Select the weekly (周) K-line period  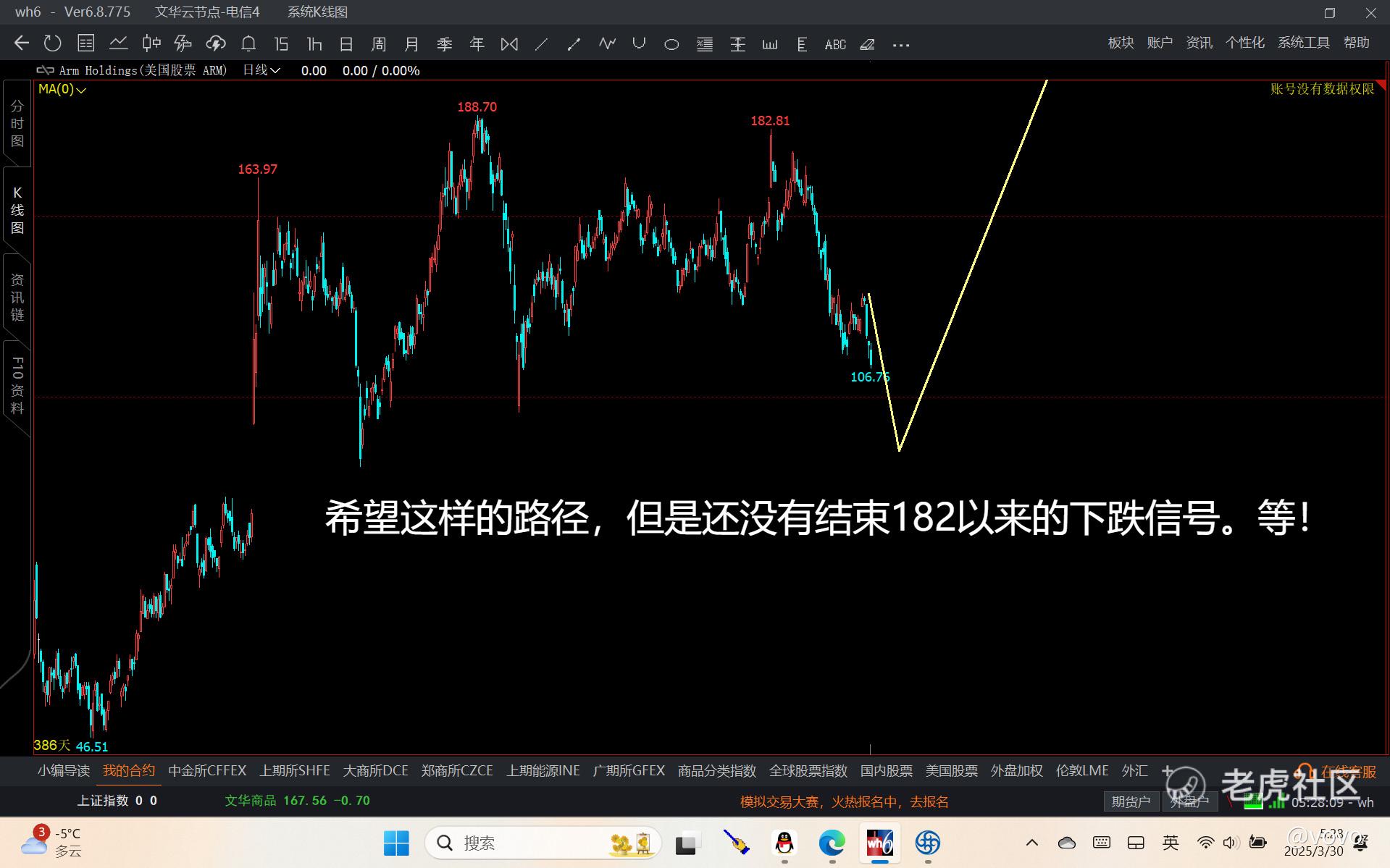click(379, 44)
